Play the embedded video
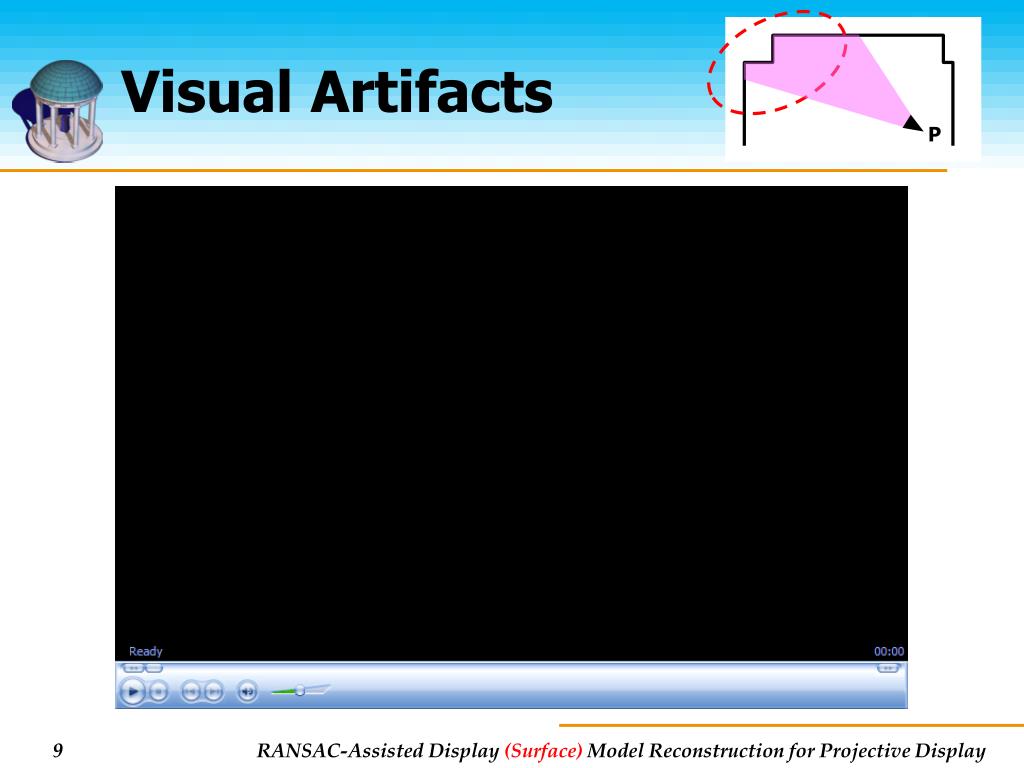The image size is (1024, 768). pos(133,691)
